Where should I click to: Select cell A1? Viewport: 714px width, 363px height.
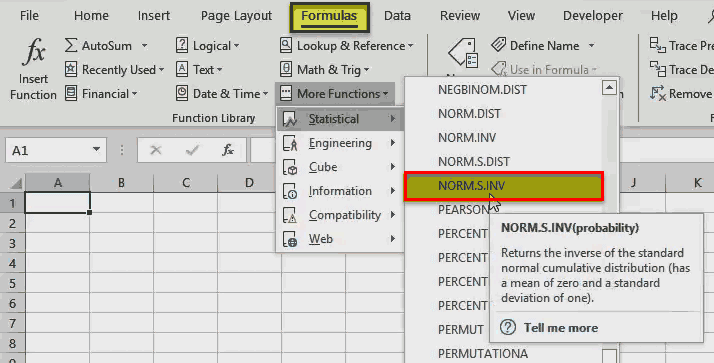click(57, 203)
